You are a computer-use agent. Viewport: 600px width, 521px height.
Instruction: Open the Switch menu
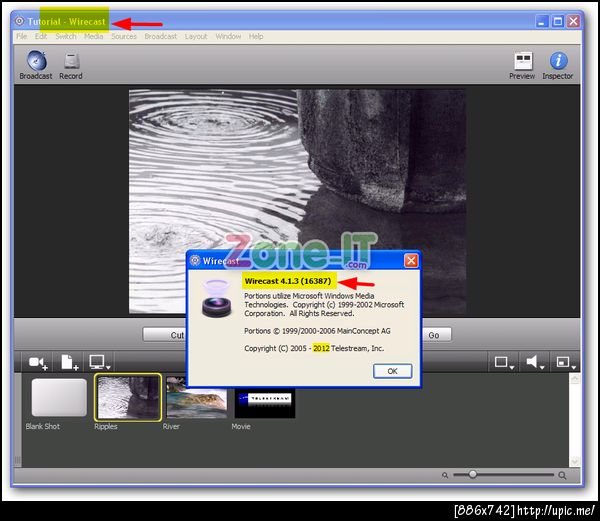click(x=66, y=36)
